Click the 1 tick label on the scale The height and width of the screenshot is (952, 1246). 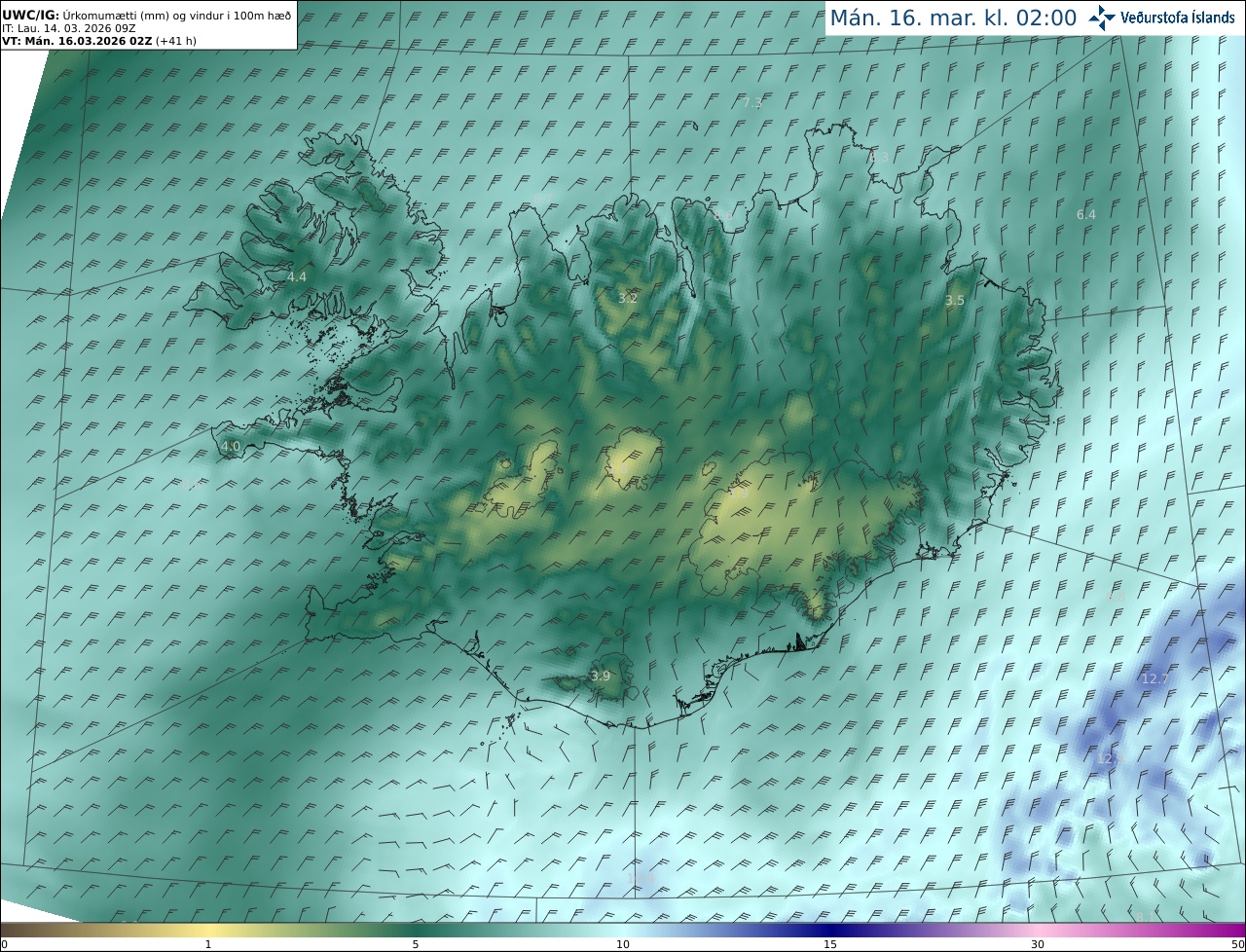coord(208,944)
